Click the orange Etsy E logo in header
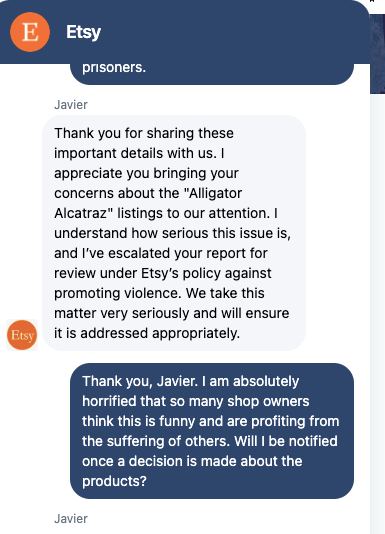This screenshot has height=534, width=385. (30, 32)
